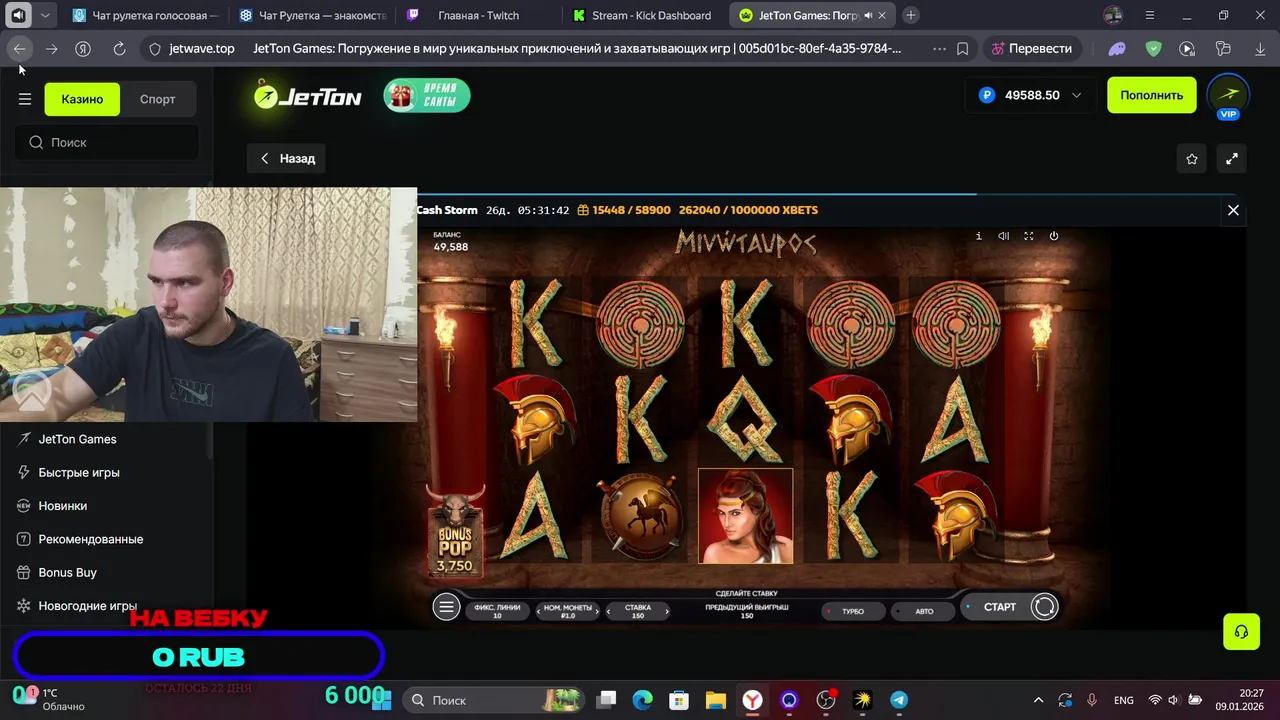Open File Explorer from taskbar
Image resolution: width=1280 pixels, height=720 pixels.
pyautogui.click(x=715, y=700)
